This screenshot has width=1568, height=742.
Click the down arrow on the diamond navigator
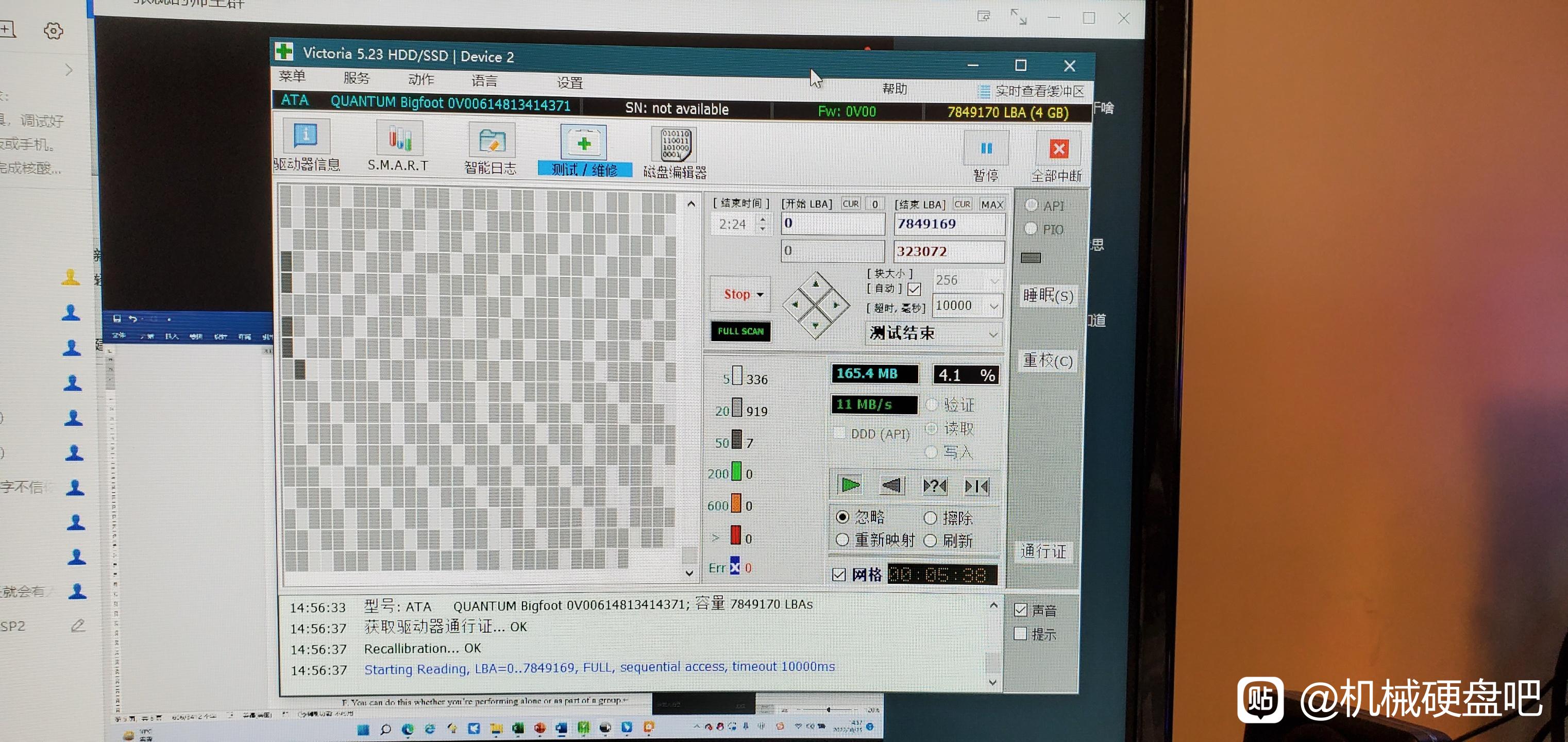(x=815, y=326)
